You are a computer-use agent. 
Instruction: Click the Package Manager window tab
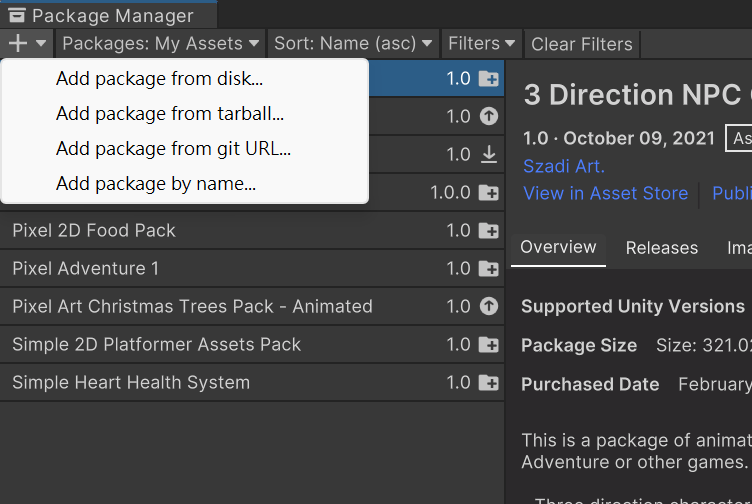(108, 15)
